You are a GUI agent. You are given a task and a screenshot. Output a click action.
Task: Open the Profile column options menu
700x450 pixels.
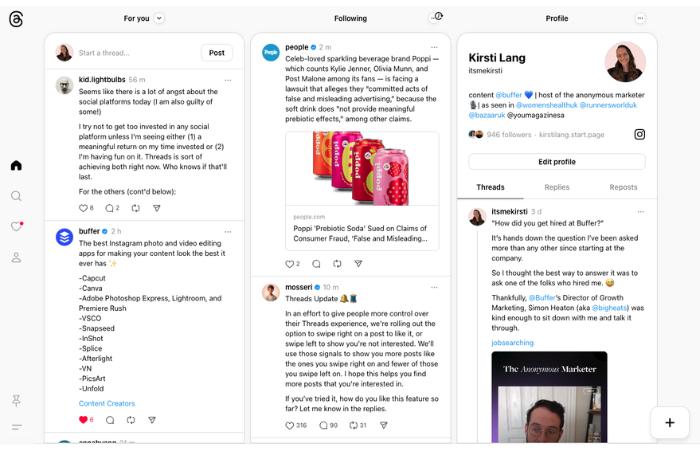point(640,18)
